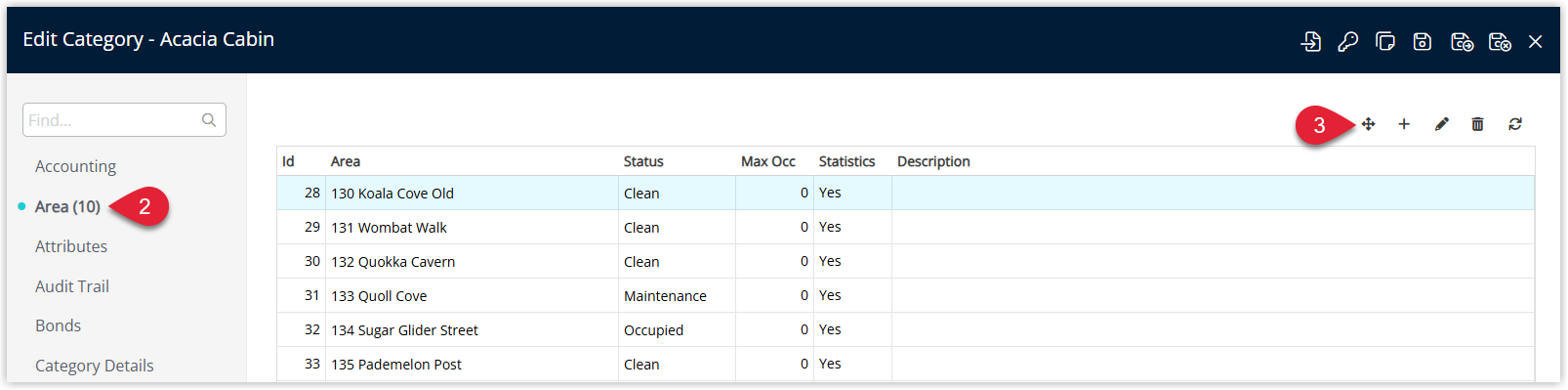Viewport: 1568px width, 390px height.
Task: Open the Category Details section
Action: pos(95,366)
